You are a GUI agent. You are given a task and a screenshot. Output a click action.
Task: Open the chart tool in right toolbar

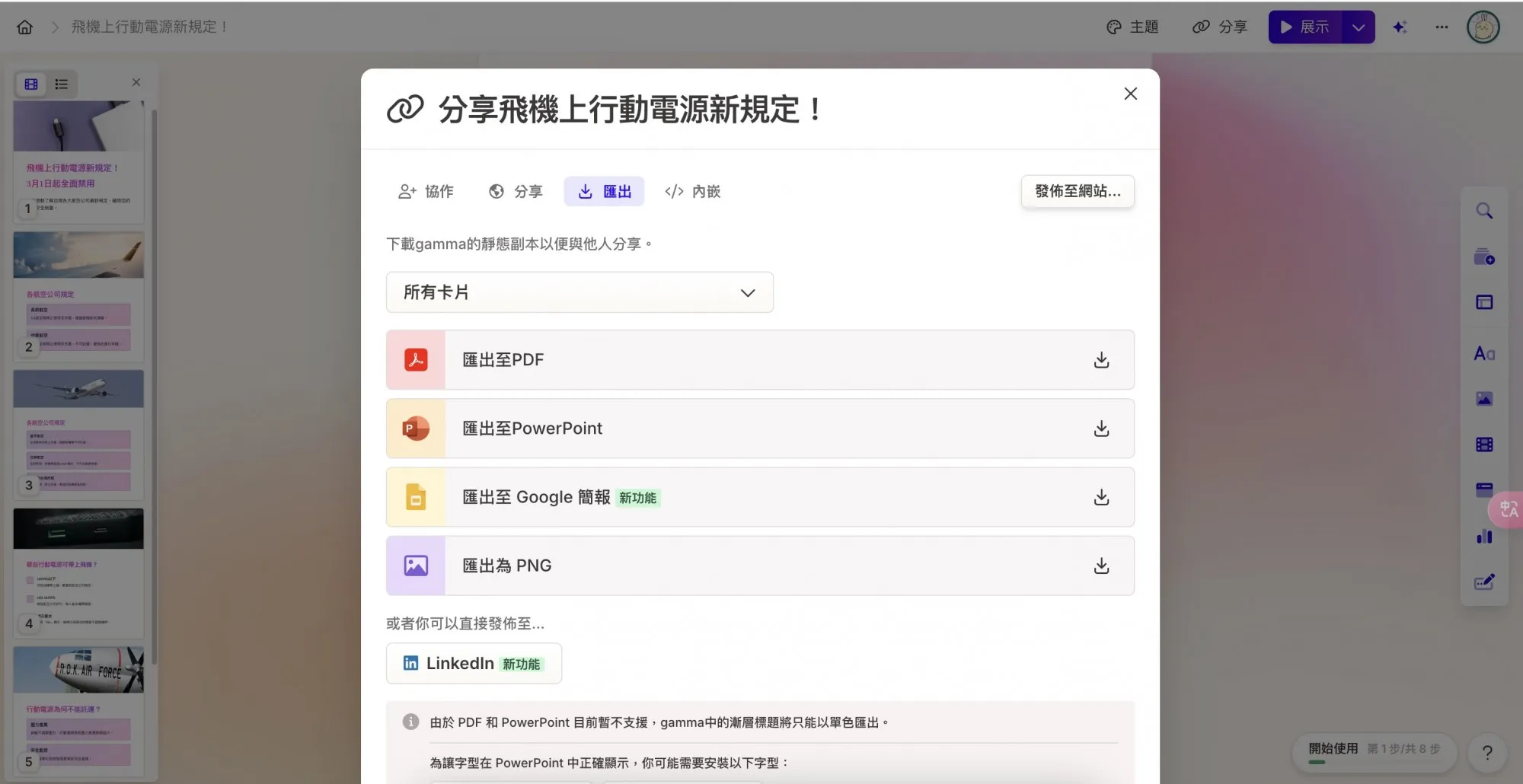click(1484, 537)
